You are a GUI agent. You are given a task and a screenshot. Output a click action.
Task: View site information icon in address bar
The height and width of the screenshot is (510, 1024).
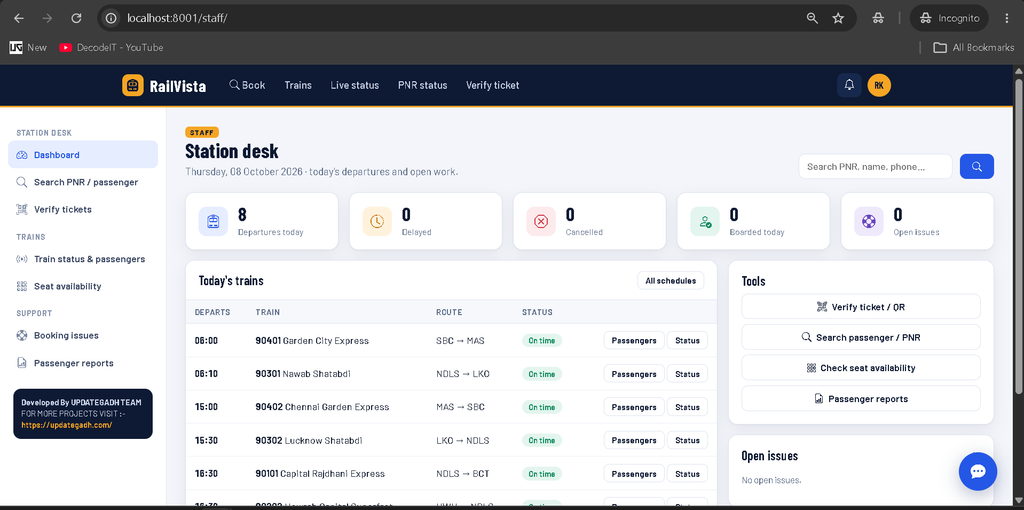click(x=111, y=18)
